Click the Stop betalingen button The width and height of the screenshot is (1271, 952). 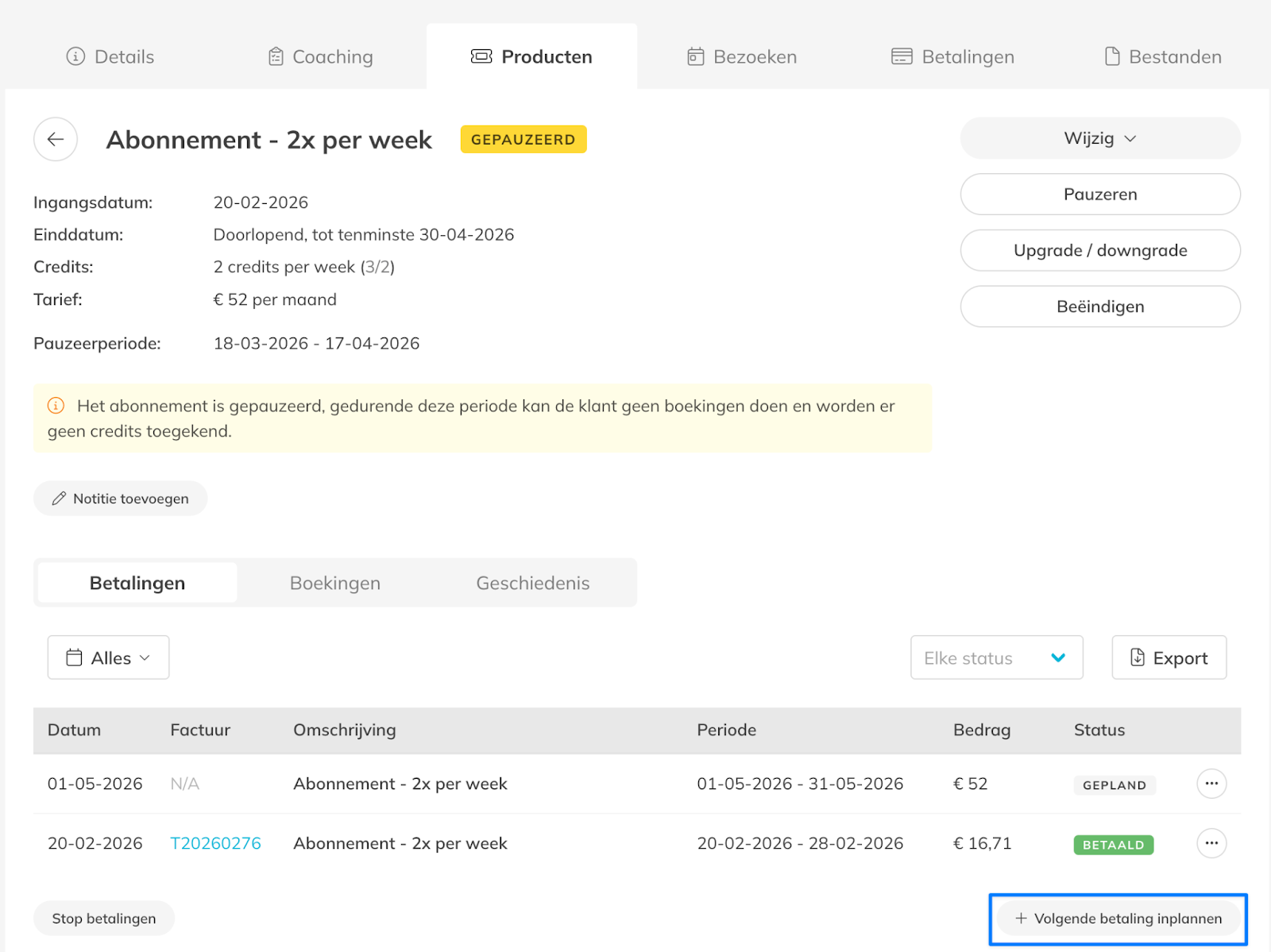coord(104,919)
